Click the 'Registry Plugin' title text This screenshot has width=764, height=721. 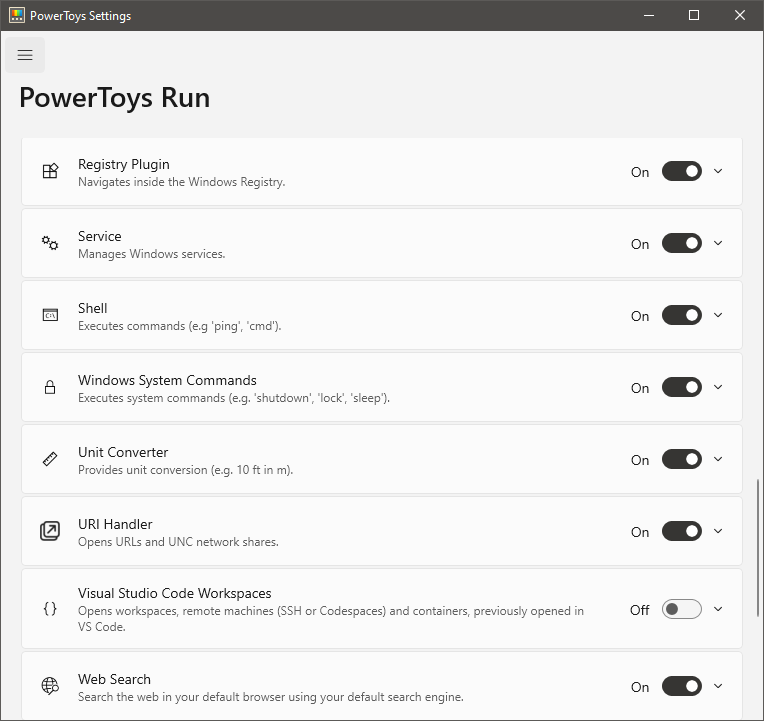(124, 164)
